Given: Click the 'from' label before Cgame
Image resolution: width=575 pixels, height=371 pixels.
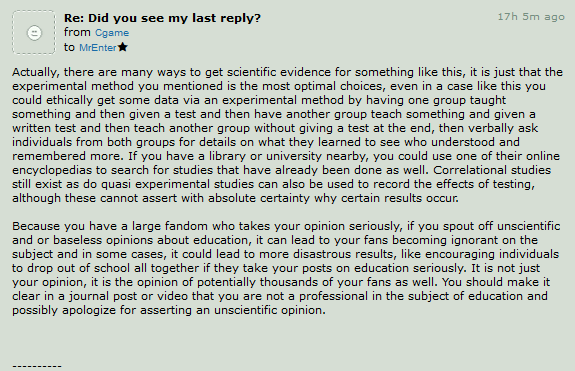Looking at the screenshot, I should (x=77, y=32).
